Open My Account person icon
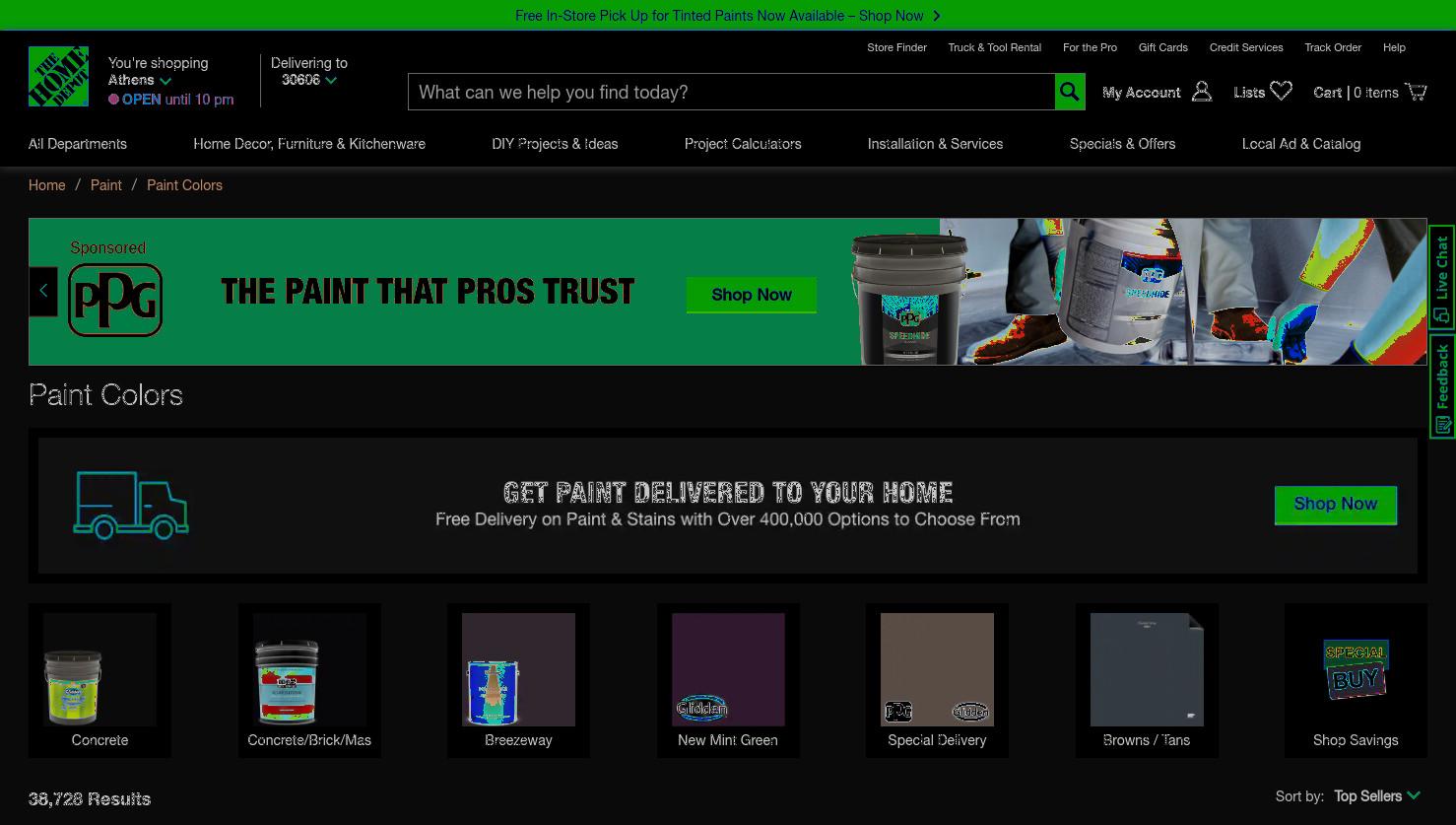This screenshot has width=1456, height=825. tap(1202, 92)
